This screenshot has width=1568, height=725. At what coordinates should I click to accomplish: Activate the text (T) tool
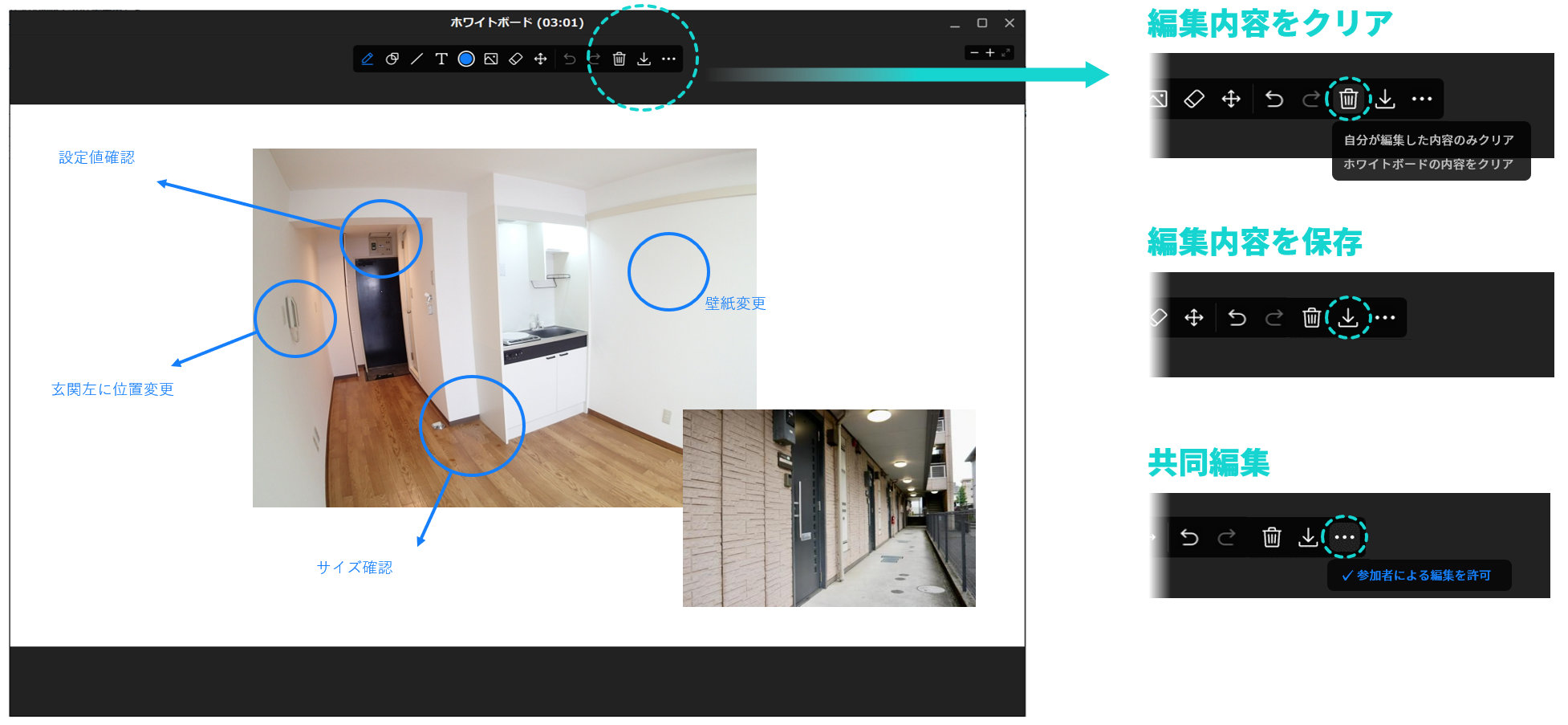tap(441, 59)
